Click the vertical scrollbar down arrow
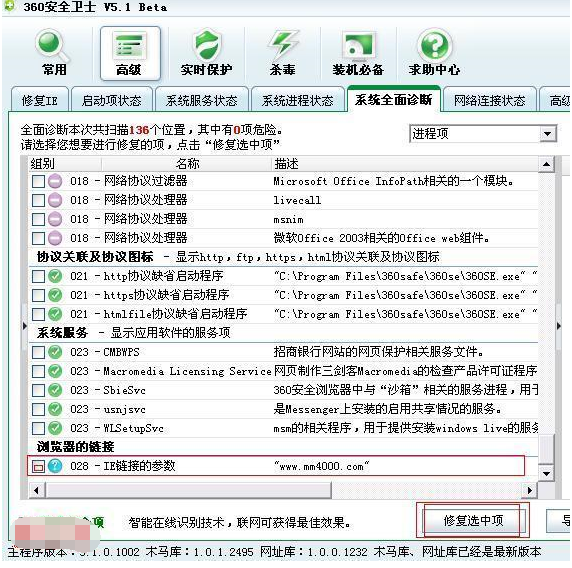This screenshot has width=572, height=568. pyautogui.click(x=546, y=474)
